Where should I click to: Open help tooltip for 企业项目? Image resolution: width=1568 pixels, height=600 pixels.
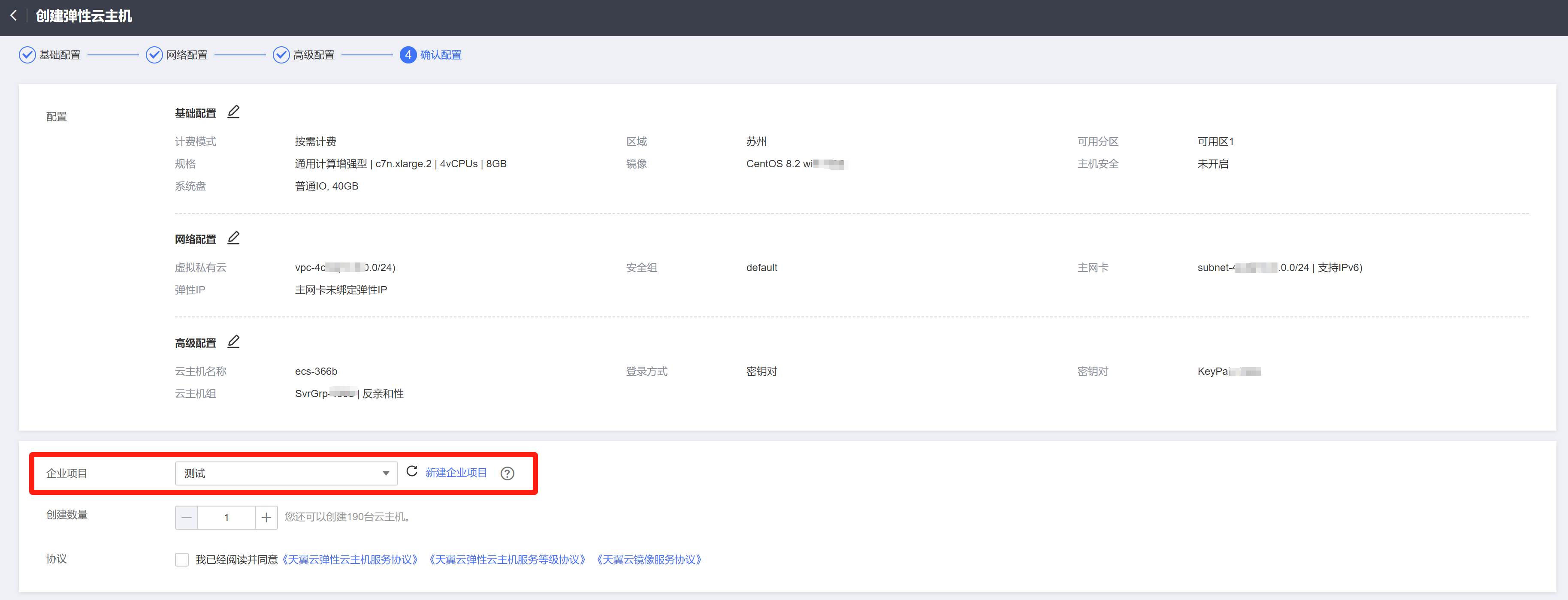pos(507,473)
